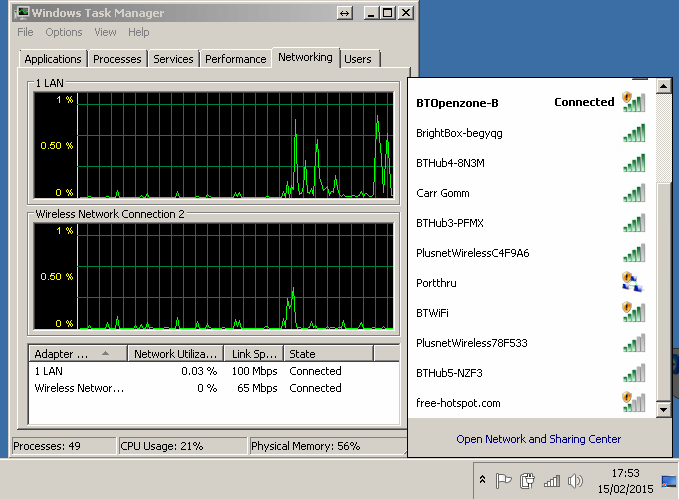Image resolution: width=679 pixels, height=499 pixels.
Task: Sort by State column header
Action: [x=328, y=353]
